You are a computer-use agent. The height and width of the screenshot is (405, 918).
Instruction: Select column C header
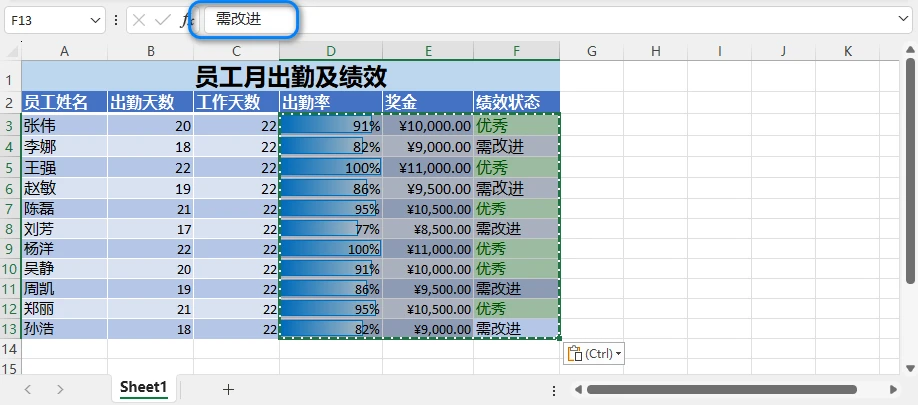pyautogui.click(x=236, y=52)
